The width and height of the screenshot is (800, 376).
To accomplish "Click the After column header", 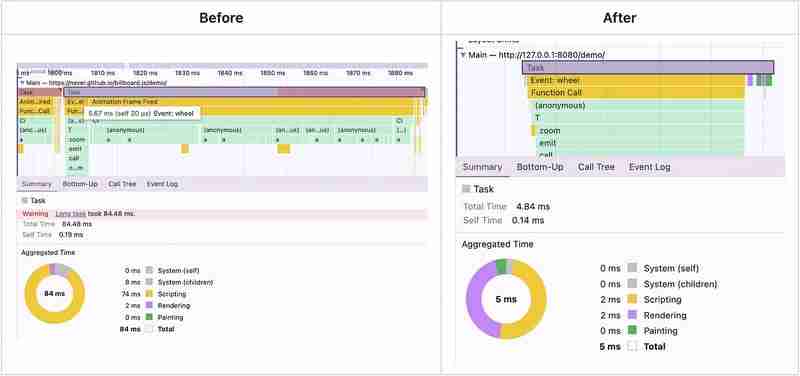I will point(620,18).
